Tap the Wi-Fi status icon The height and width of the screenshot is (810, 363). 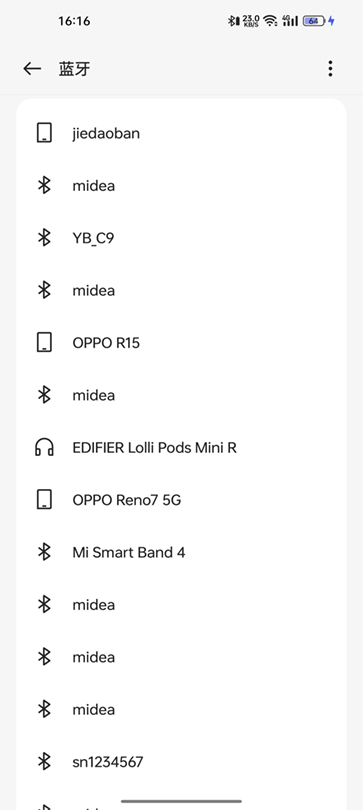(270, 21)
